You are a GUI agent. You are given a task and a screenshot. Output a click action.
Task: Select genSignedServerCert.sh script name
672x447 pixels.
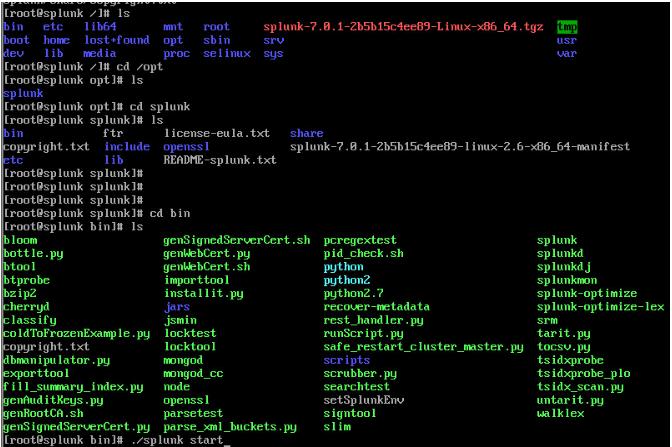pyautogui.click(x=237, y=240)
